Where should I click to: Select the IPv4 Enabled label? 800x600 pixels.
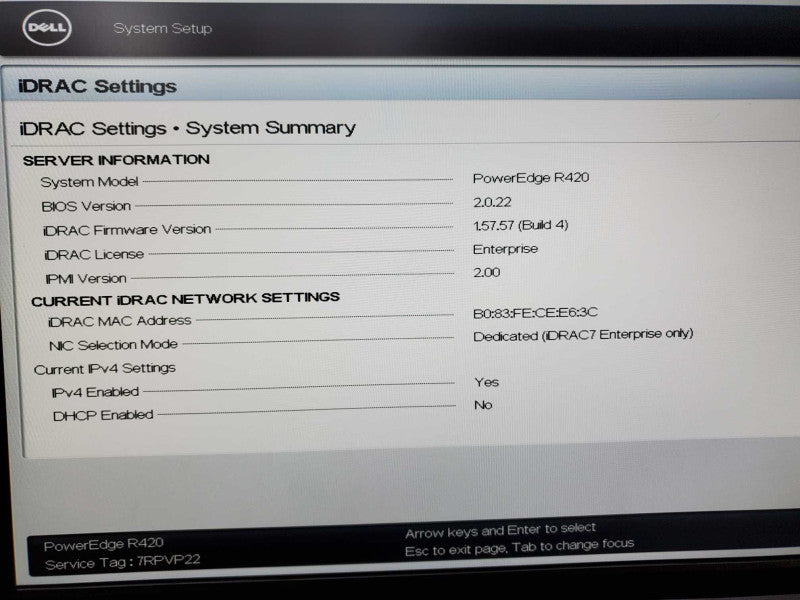point(95,392)
